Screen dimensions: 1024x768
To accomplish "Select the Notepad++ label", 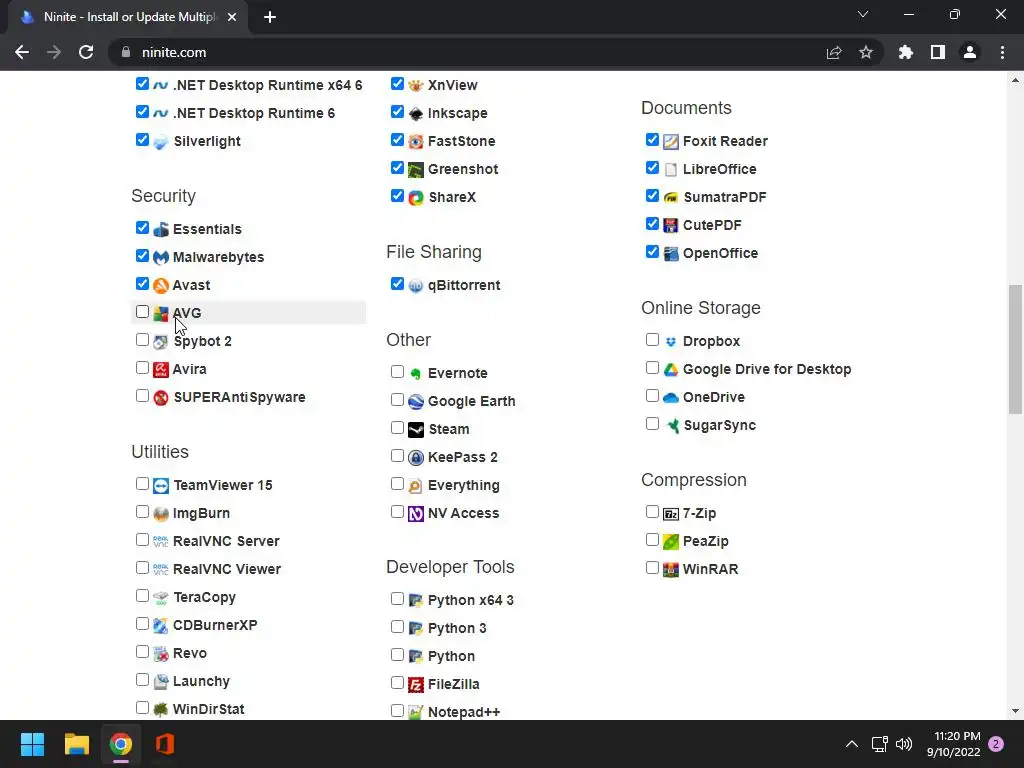I will [464, 712].
